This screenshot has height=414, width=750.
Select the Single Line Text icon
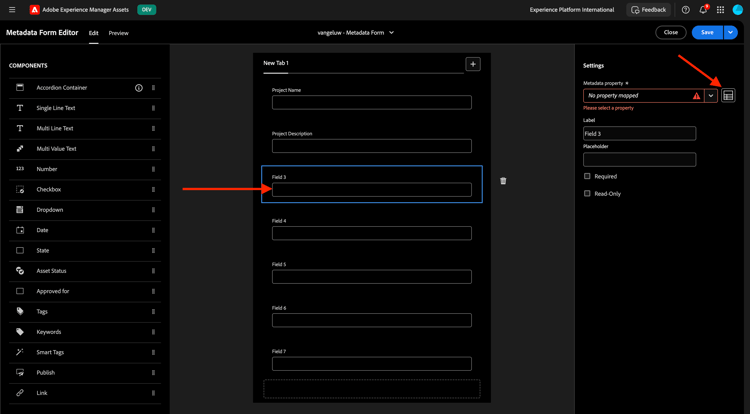click(x=20, y=108)
